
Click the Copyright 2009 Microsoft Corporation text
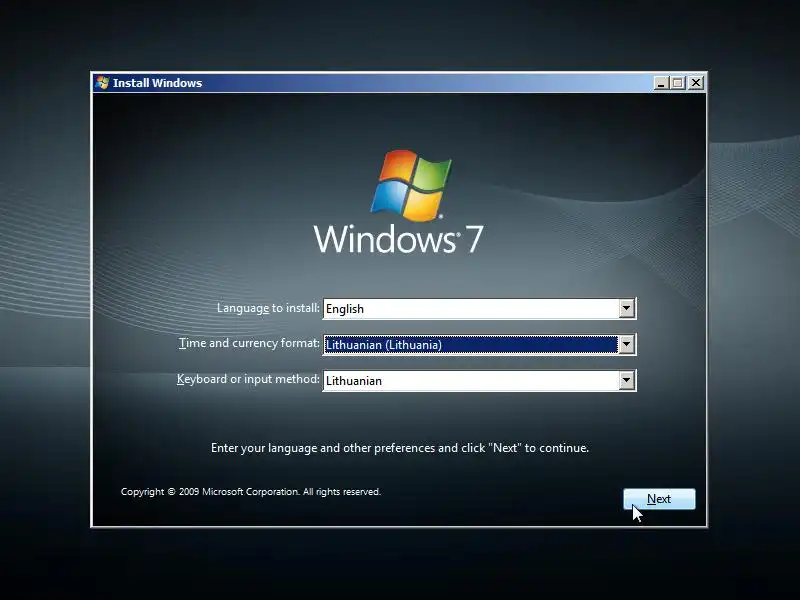coord(251,492)
